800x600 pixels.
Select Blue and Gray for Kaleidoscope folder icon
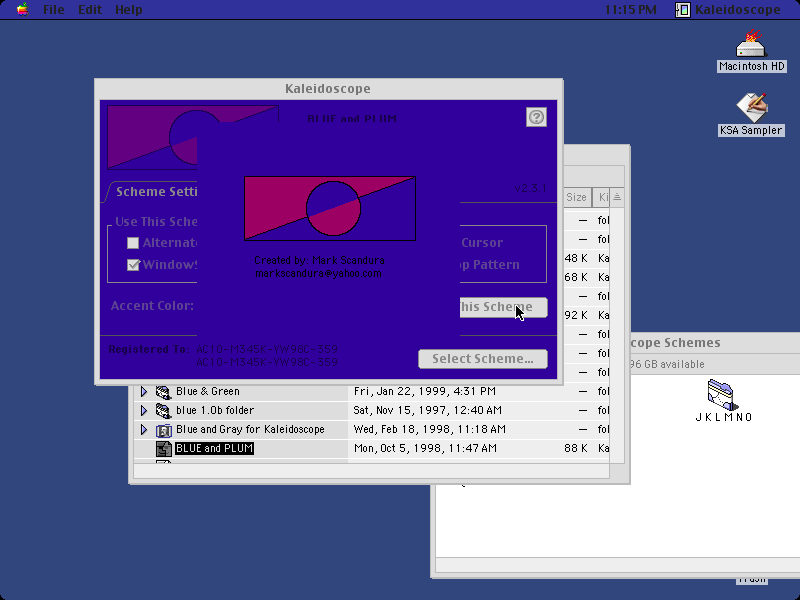tap(163, 430)
